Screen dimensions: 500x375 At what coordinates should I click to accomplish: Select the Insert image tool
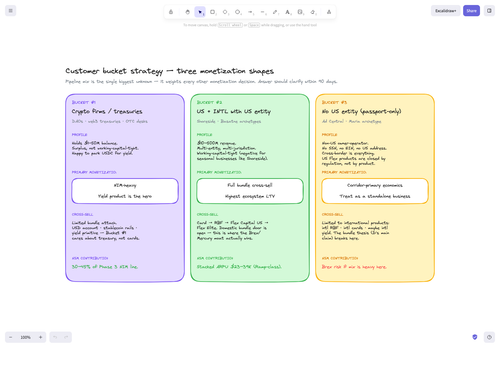(300, 12)
